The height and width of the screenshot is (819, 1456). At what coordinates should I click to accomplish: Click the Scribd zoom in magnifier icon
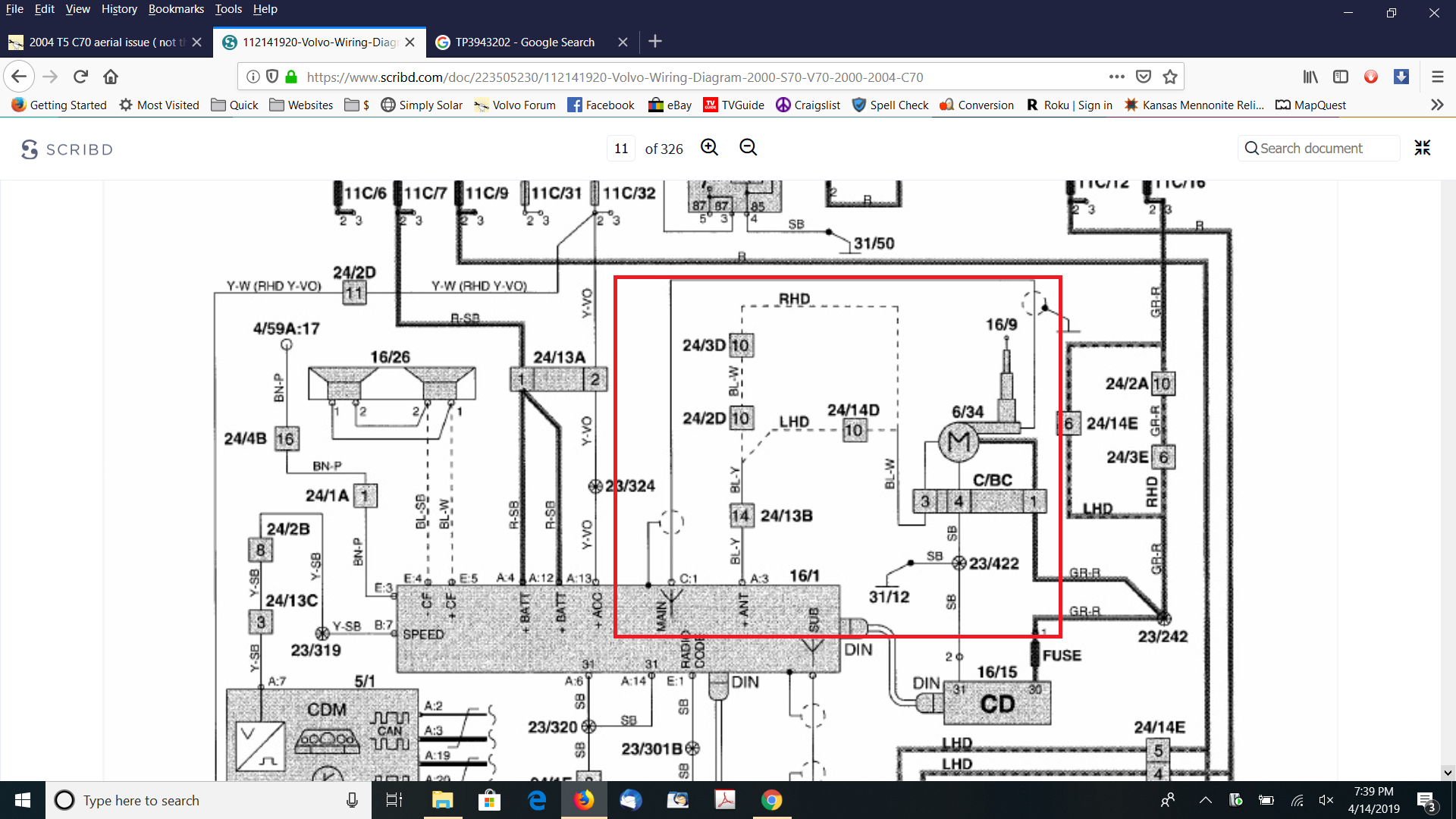(709, 148)
